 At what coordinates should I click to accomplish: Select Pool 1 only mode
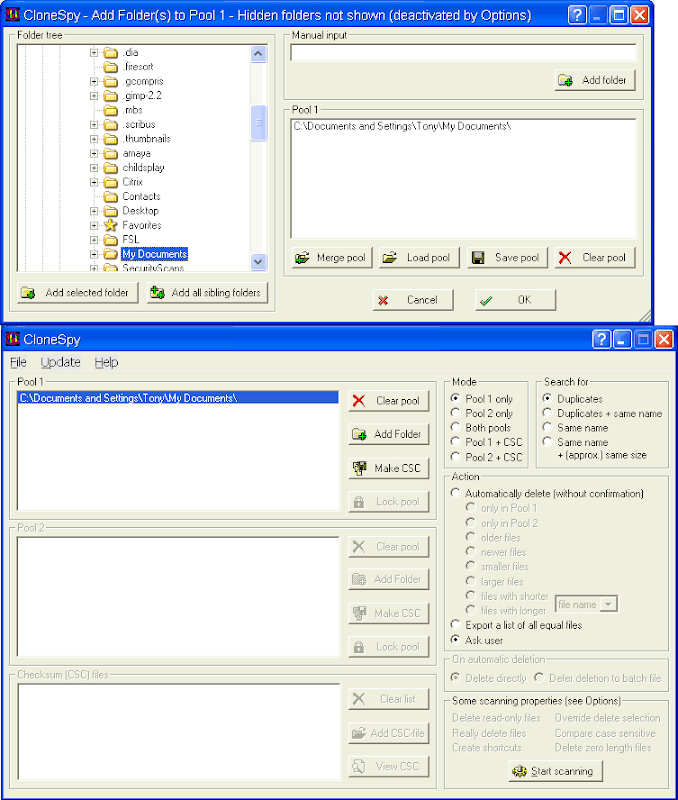click(455, 398)
